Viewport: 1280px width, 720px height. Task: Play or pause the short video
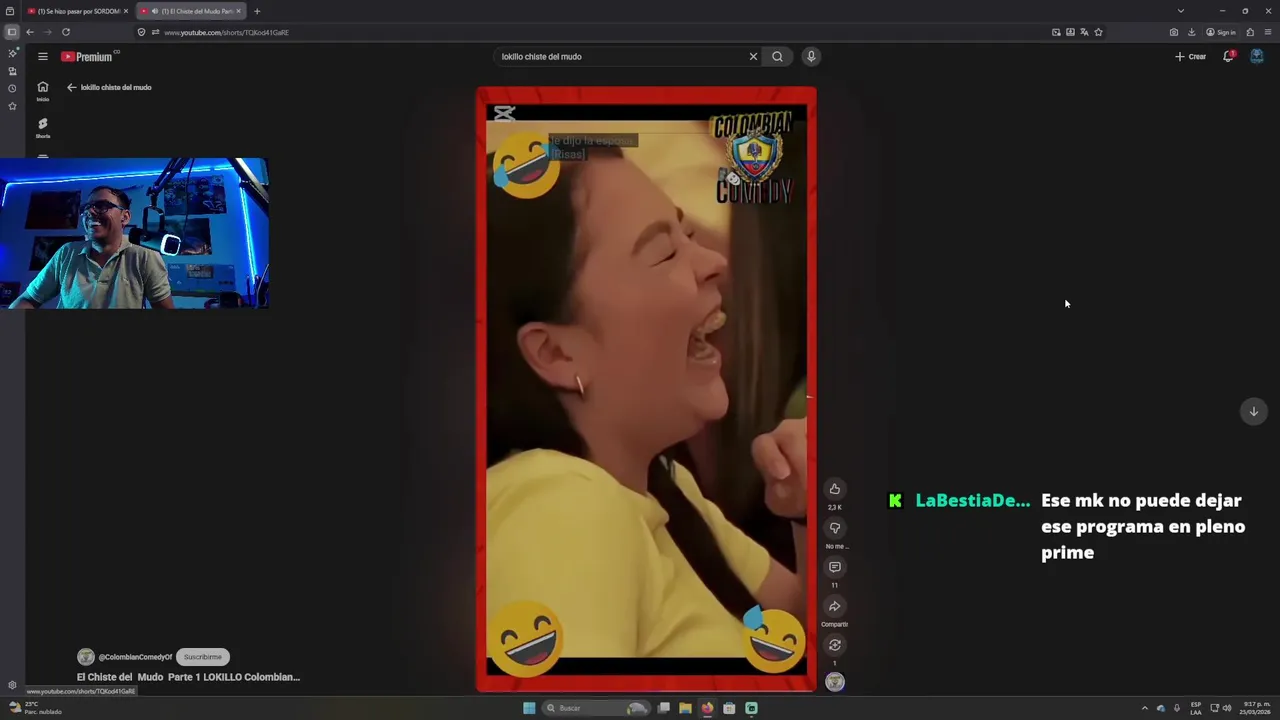tap(646, 390)
